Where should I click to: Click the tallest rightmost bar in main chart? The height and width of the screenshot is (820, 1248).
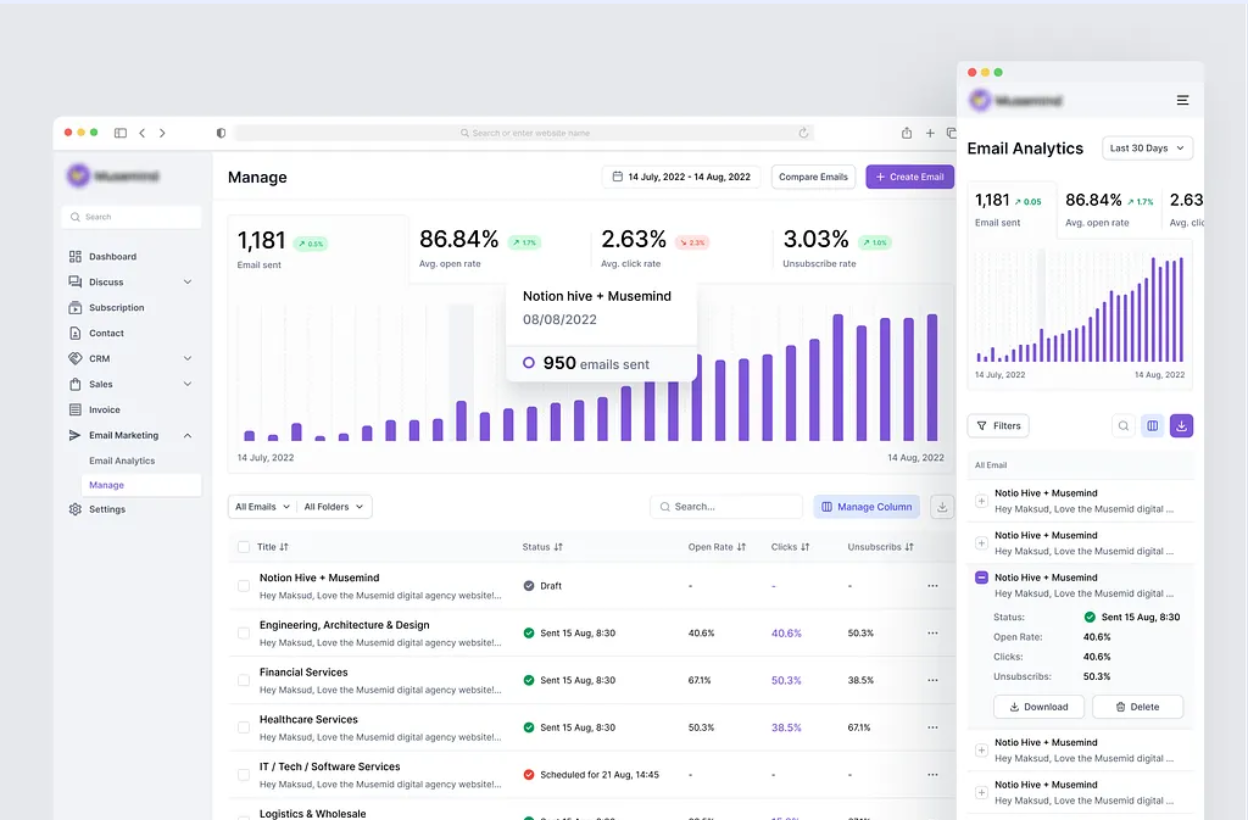[x=932, y=378]
